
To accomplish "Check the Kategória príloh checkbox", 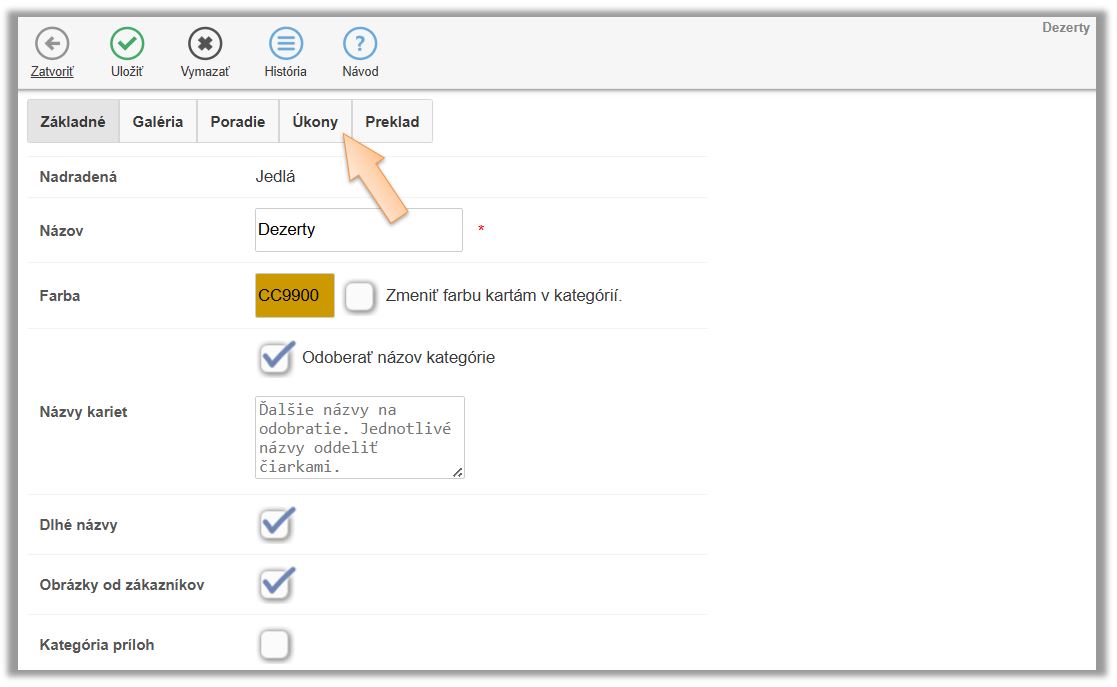I will point(275,645).
